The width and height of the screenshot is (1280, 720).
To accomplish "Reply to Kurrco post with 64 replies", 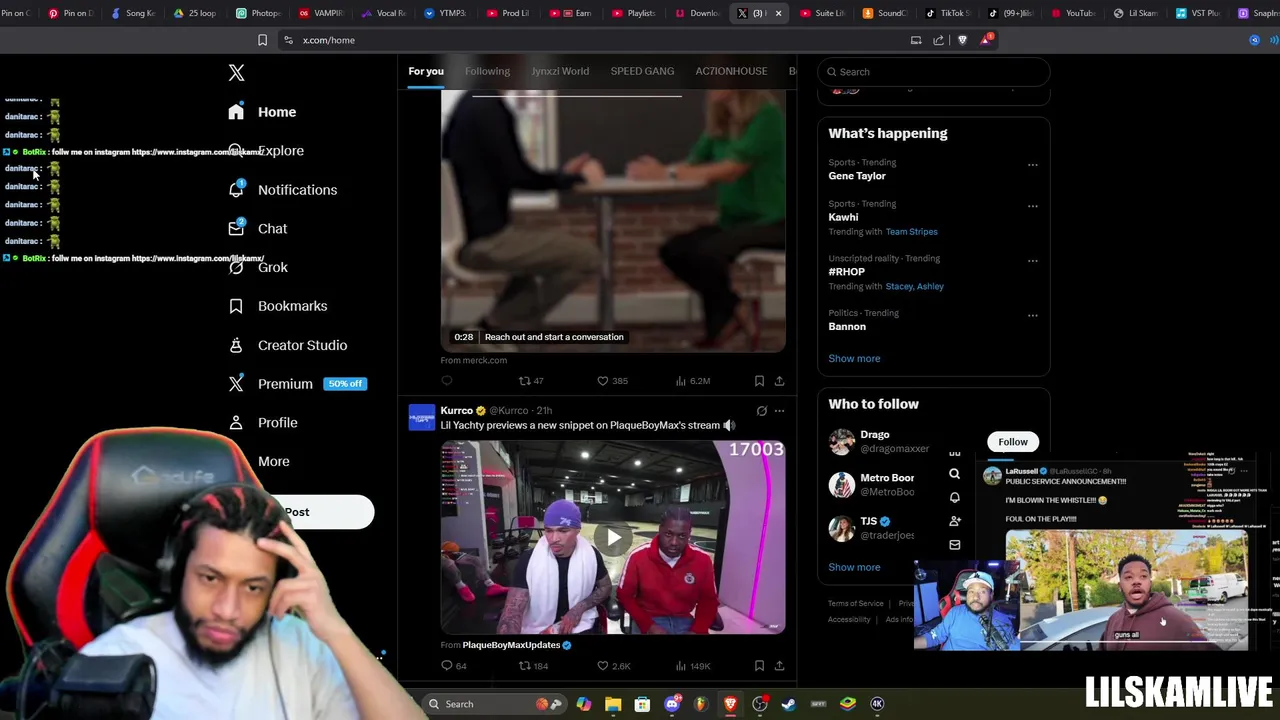I will click(x=453, y=666).
